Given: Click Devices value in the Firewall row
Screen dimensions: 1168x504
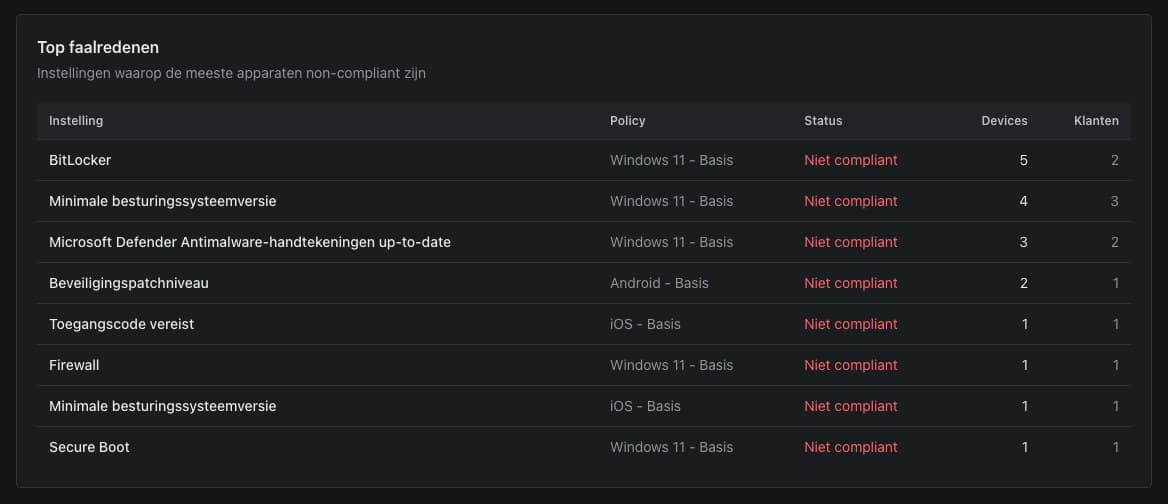Looking at the screenshot, I should point(1024,365).
